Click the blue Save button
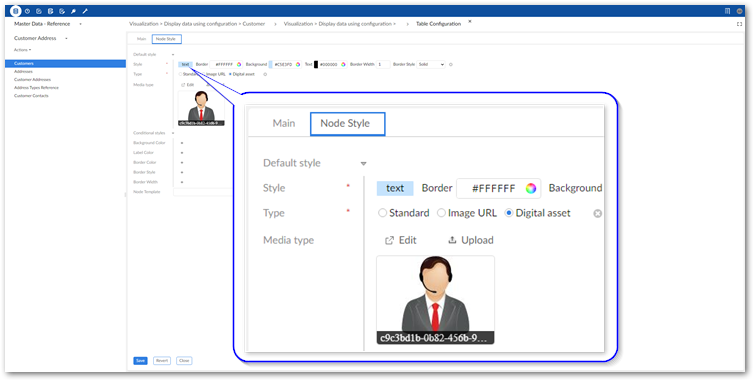 [x=140, y=361]
